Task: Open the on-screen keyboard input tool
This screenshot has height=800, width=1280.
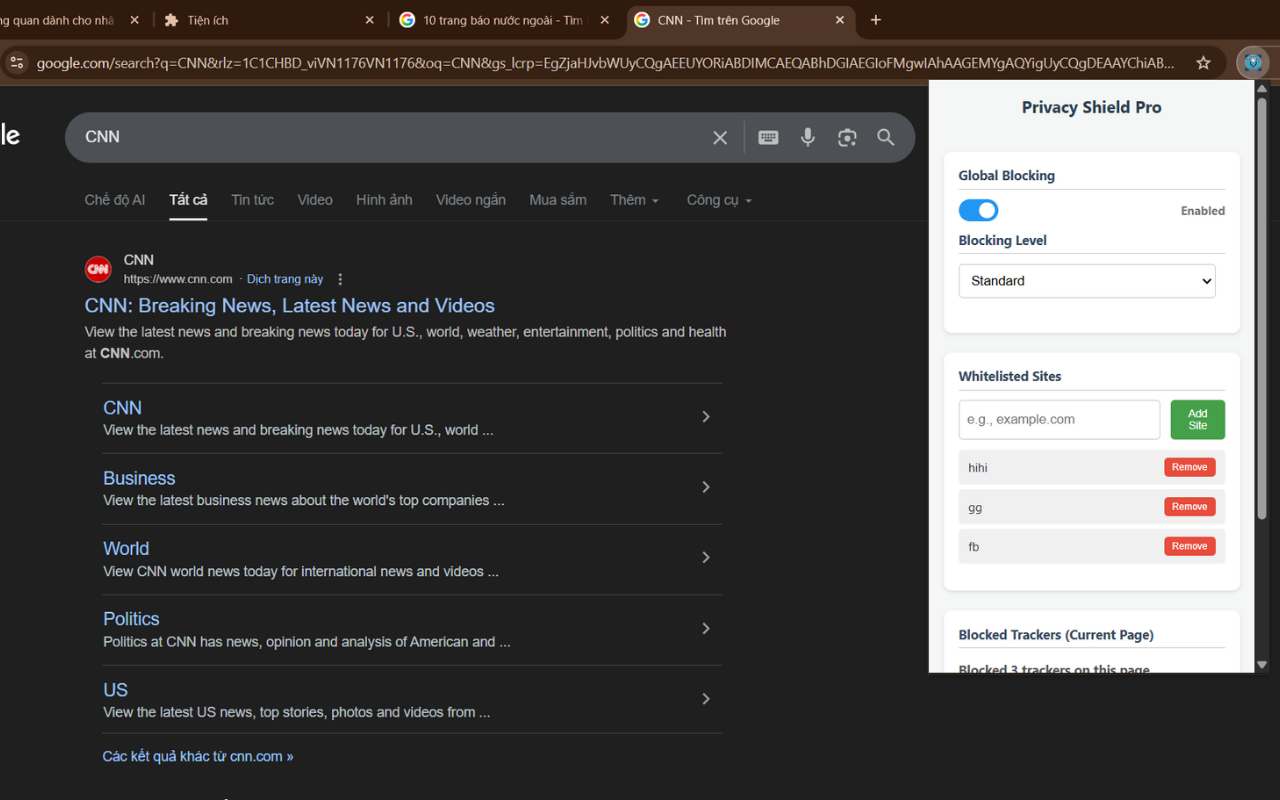Action: 768,138
